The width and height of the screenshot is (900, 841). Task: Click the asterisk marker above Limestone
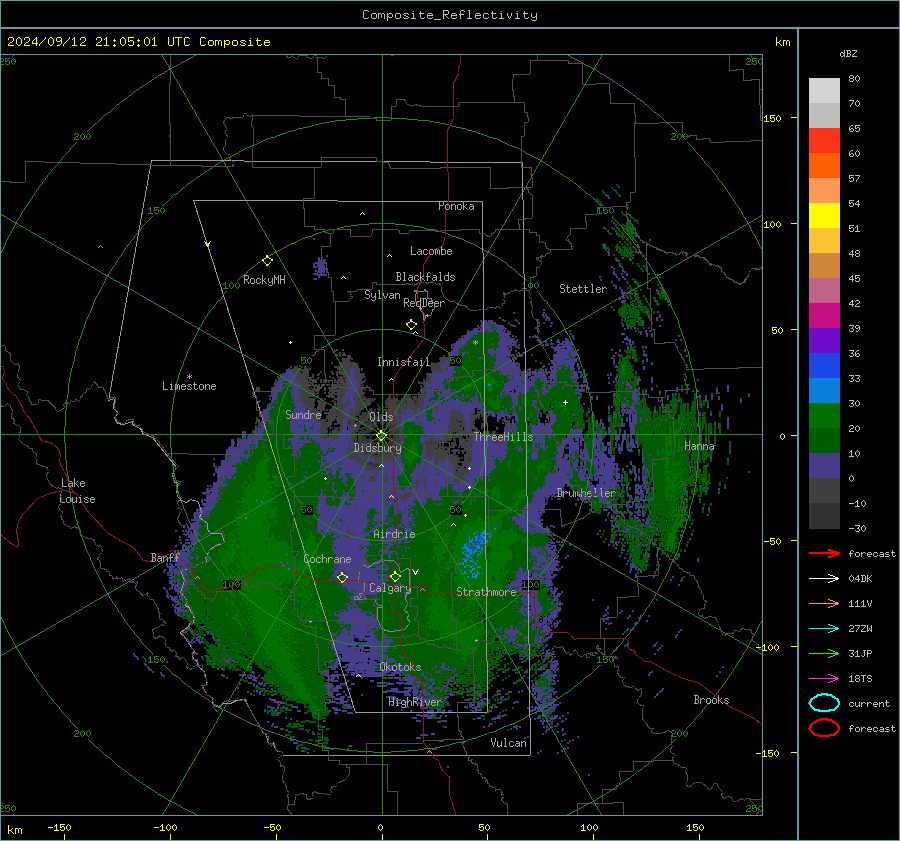[x=189, y=377]
